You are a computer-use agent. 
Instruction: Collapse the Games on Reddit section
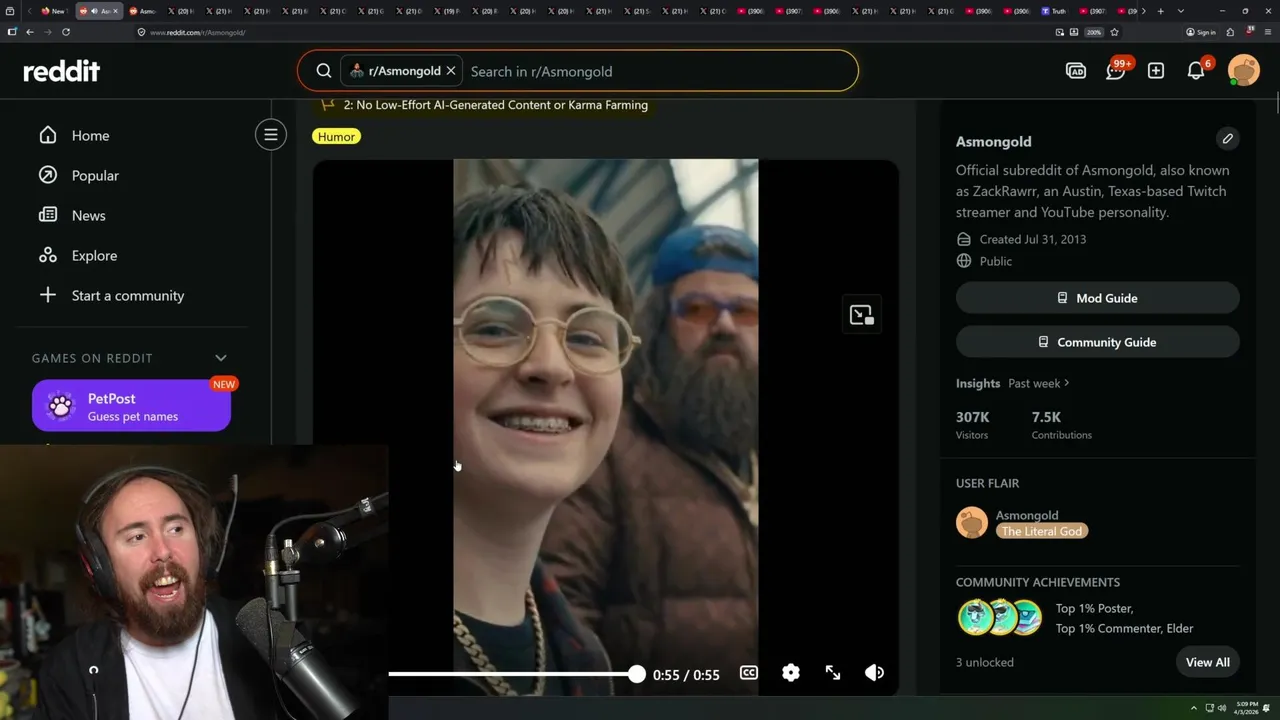coord(221,358)
